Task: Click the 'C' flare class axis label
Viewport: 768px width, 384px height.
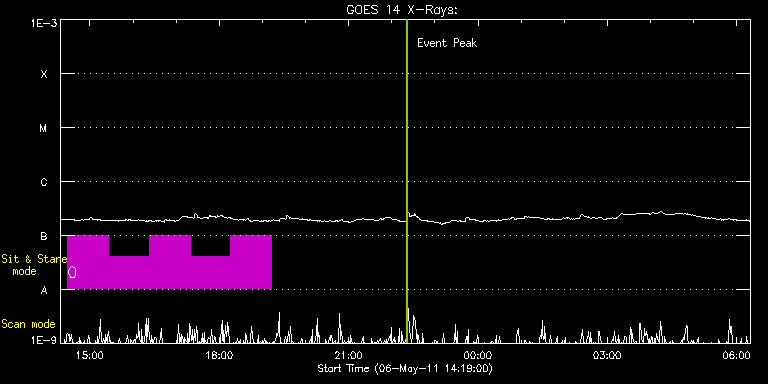Action: pos(44,182)
